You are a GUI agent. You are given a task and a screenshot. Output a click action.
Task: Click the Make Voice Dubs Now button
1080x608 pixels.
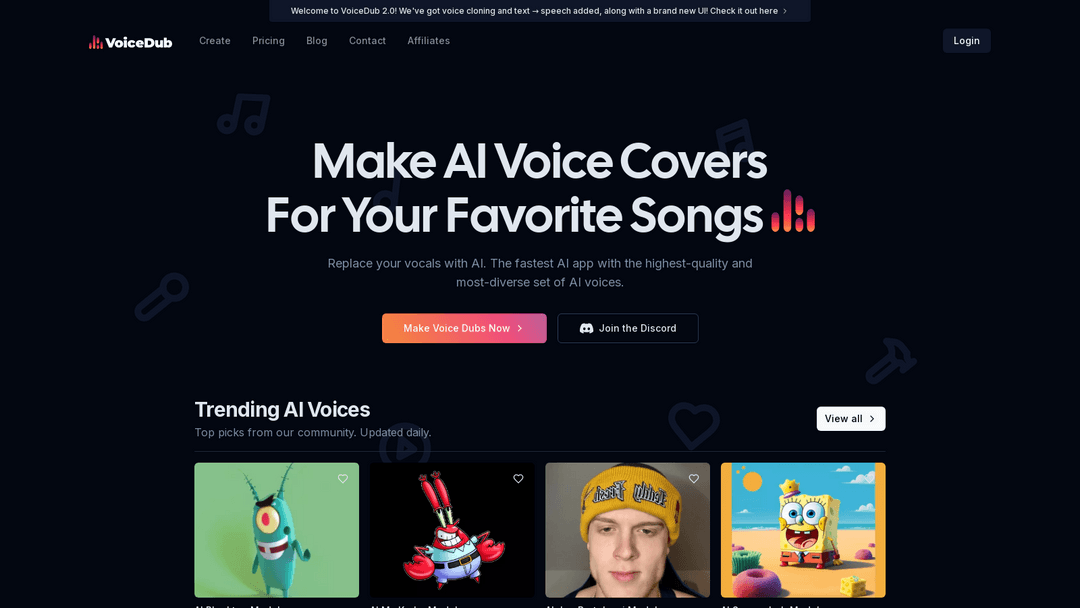(464, 328)
